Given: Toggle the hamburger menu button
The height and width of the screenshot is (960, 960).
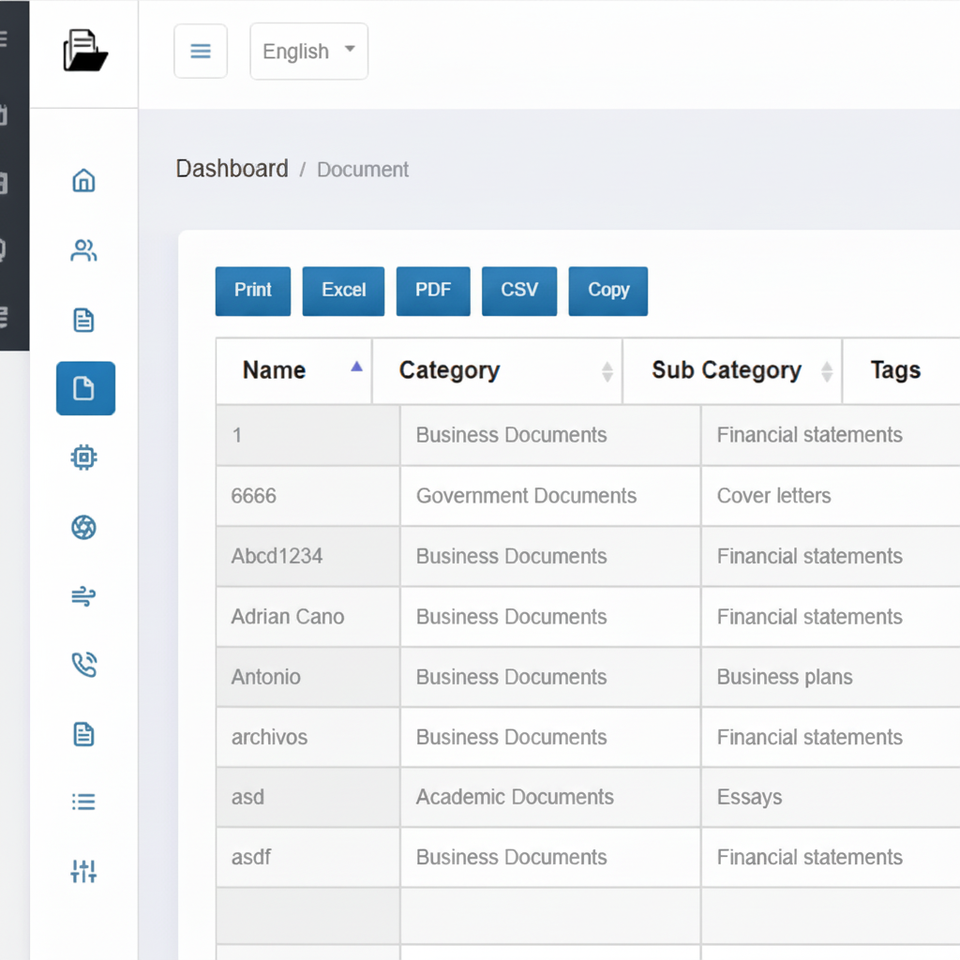Looking at the screenshot, I should (201, 51).
